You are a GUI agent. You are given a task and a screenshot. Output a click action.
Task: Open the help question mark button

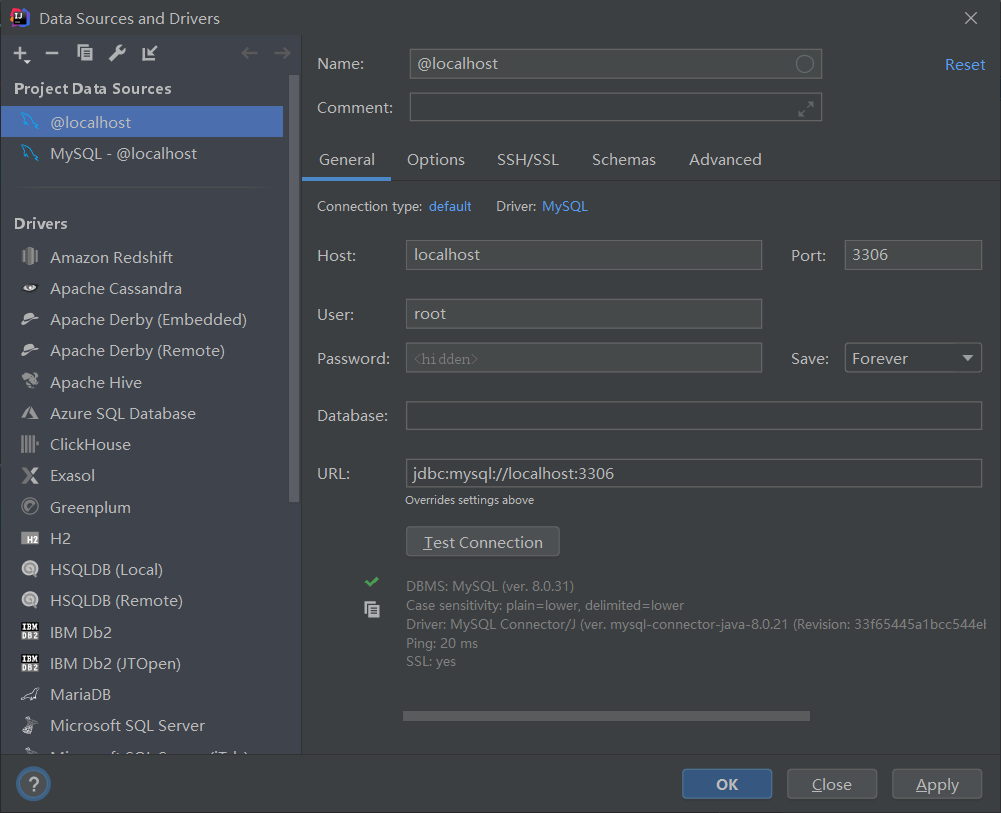pyautogui.click(x=33, y=784)
